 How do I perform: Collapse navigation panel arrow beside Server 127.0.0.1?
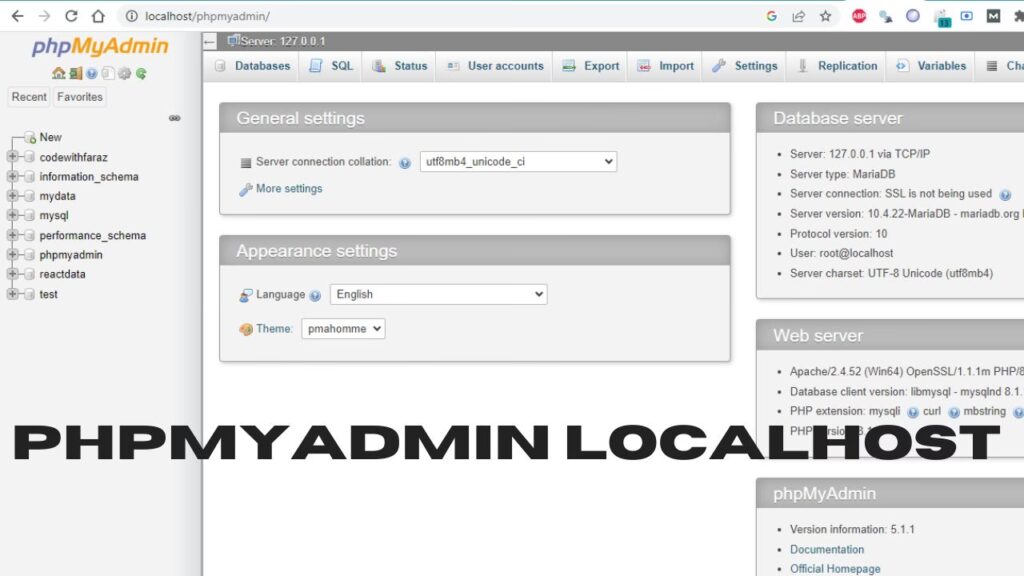(x=210, y=42)
